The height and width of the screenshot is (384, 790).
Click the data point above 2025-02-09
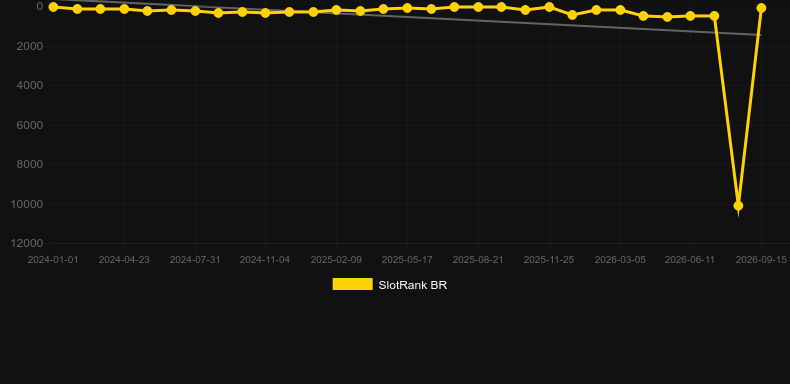click(337, 10)
